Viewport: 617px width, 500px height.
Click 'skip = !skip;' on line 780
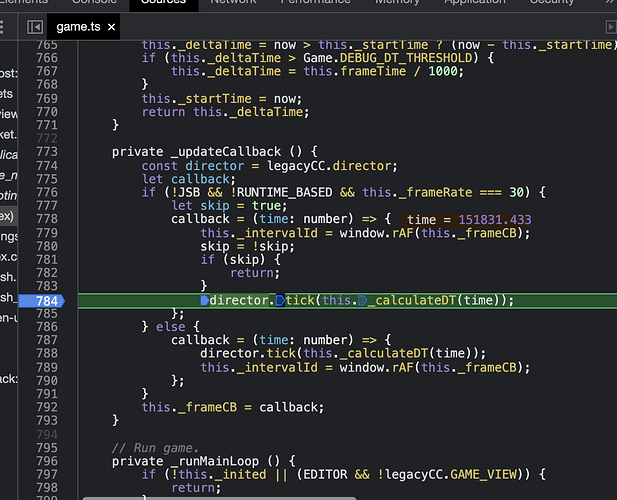(248, 246)
